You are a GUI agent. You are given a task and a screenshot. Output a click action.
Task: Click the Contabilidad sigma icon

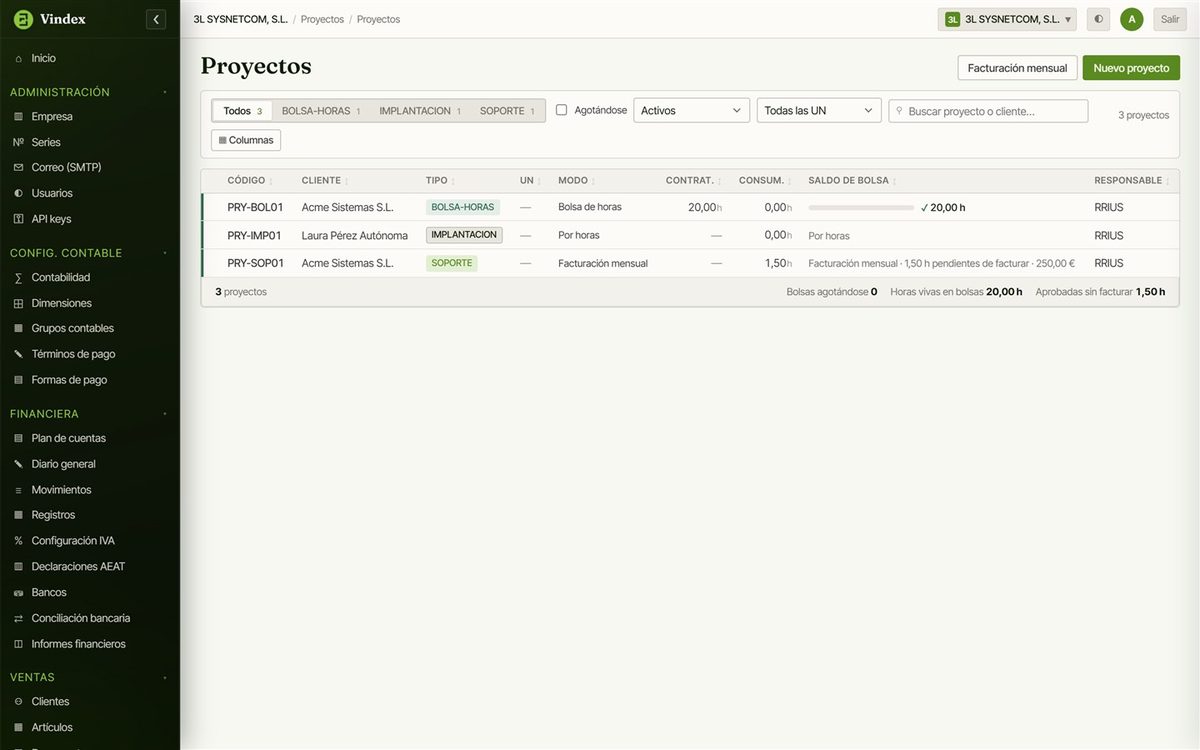point(18,278)
